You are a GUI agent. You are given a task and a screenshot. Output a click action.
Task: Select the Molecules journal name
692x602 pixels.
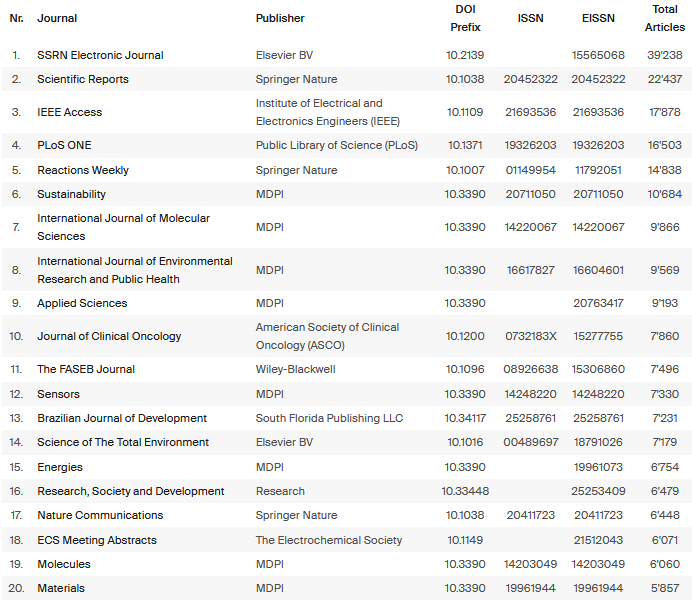click(x=64, y=564)
